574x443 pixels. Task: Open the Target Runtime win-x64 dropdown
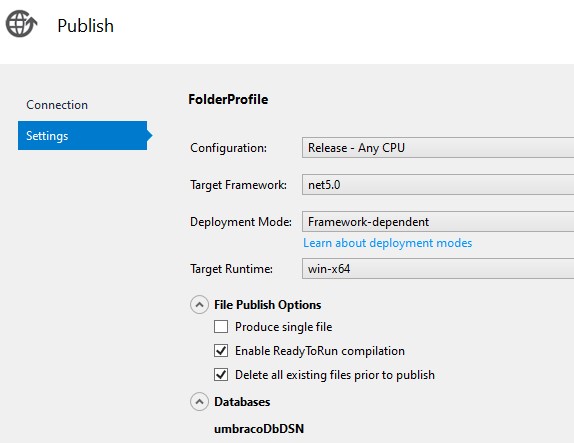438,269
